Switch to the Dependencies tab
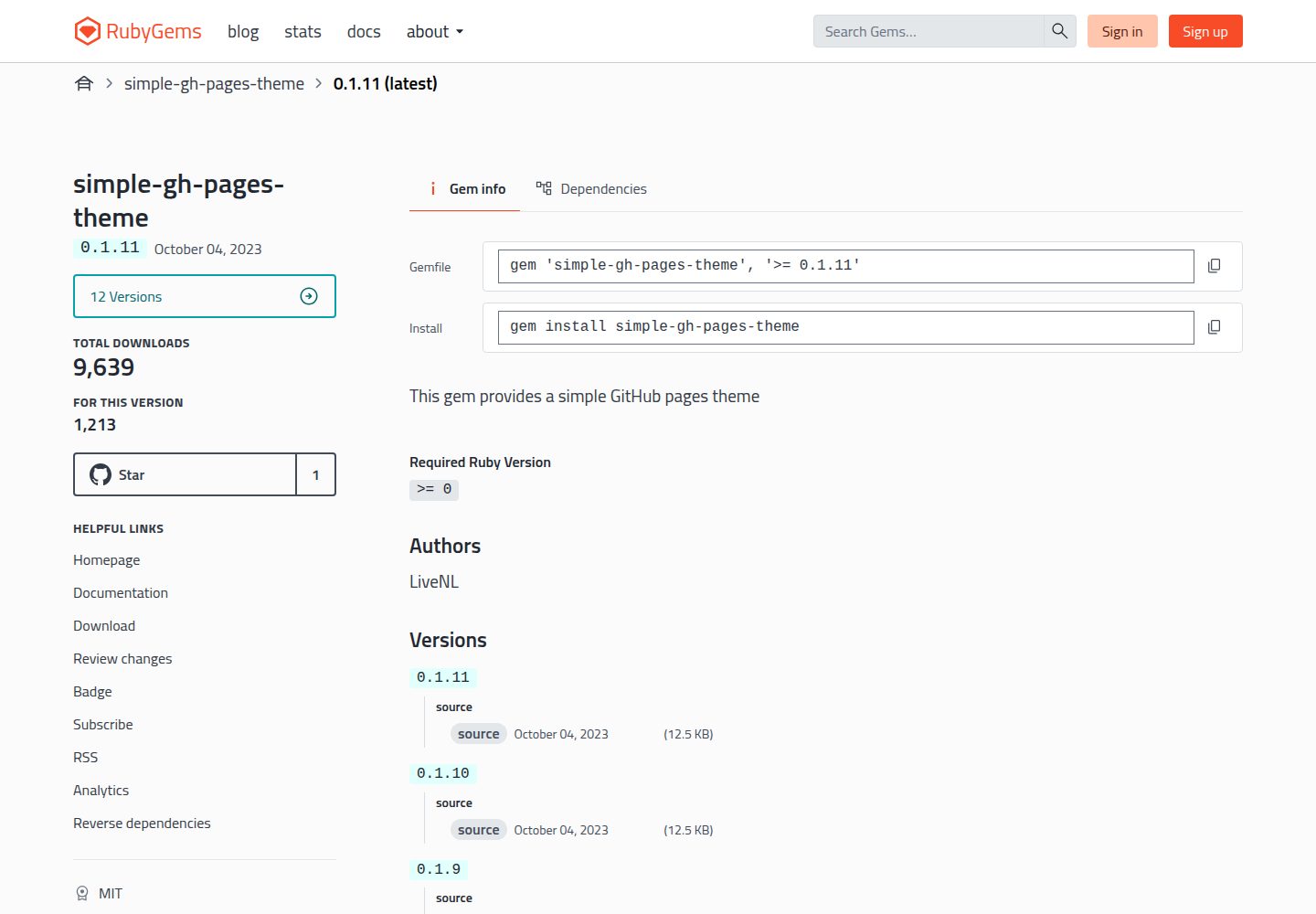This screenshot has width=1316, height=914. coord(591,188)
